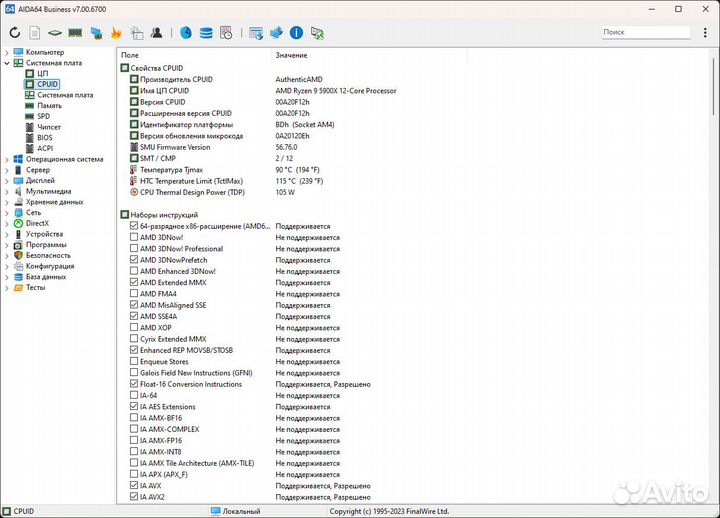Open the blue database stack toolbar icon
The height and width of the screenshot is (518, 720).
point(206,33)
